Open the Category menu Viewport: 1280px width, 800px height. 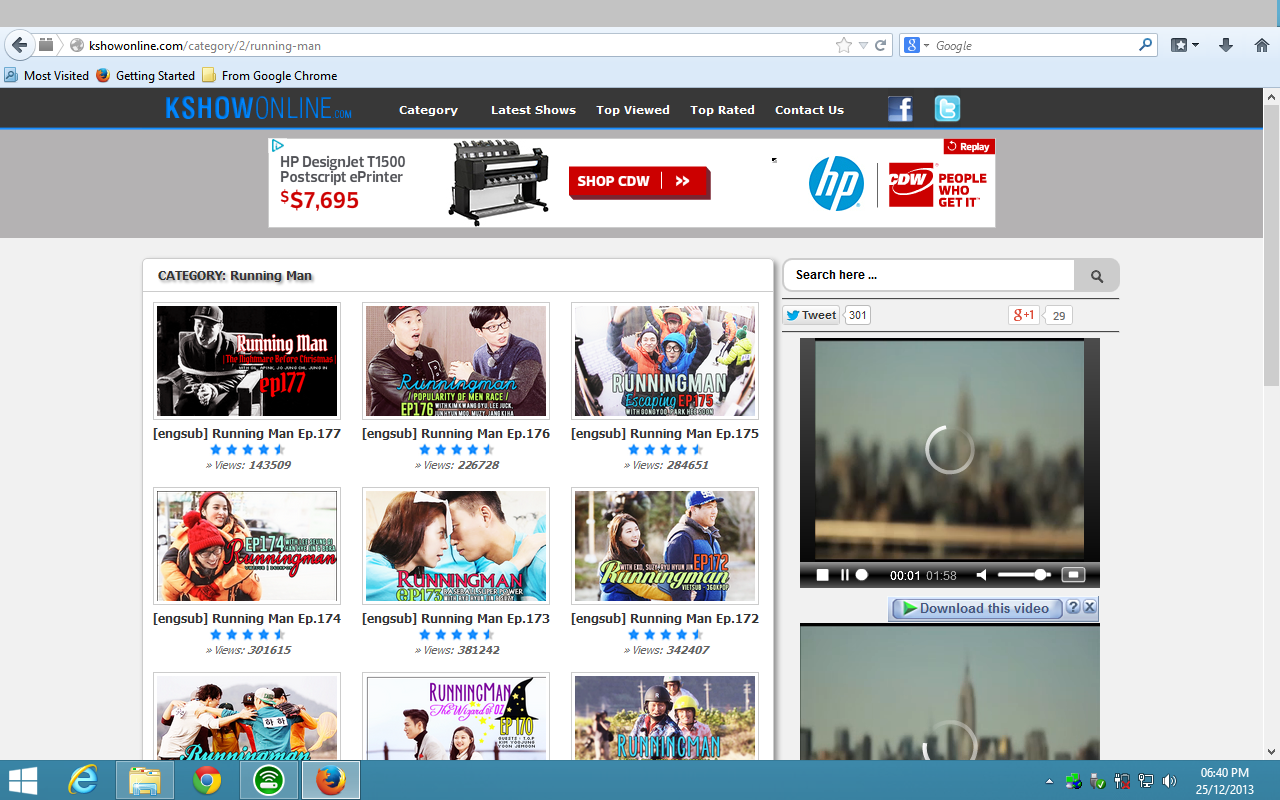[428, 110]
